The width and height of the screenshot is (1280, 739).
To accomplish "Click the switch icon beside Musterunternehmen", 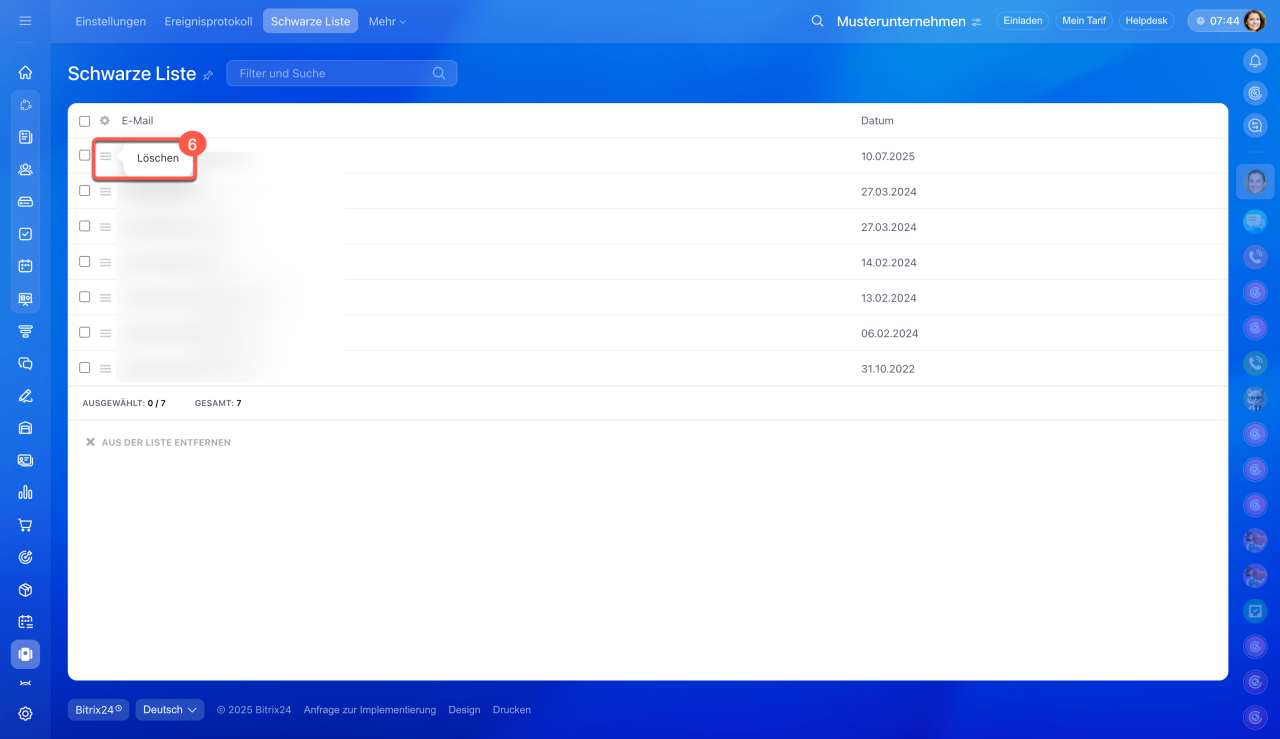I will click(x=976, y=22).
